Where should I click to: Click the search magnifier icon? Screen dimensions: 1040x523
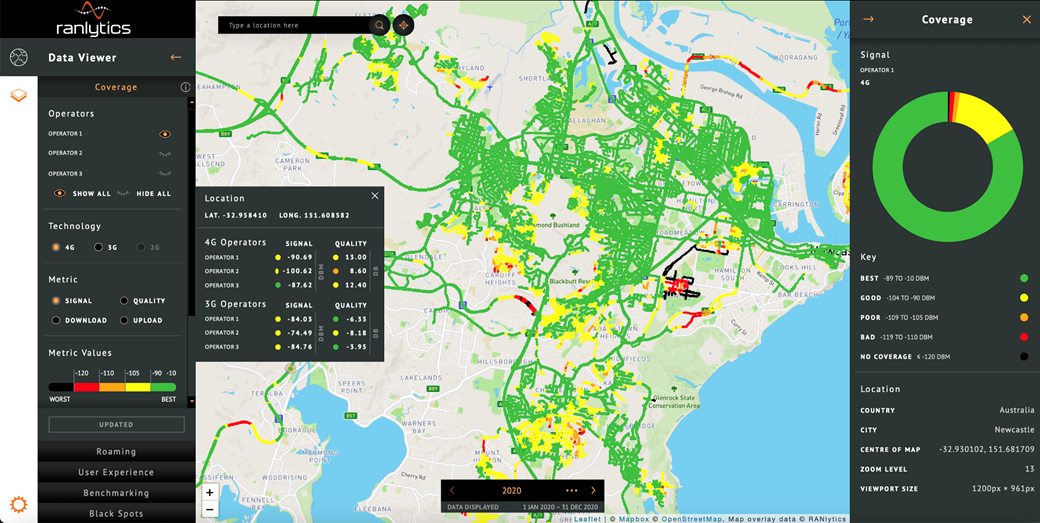(379, 25)
